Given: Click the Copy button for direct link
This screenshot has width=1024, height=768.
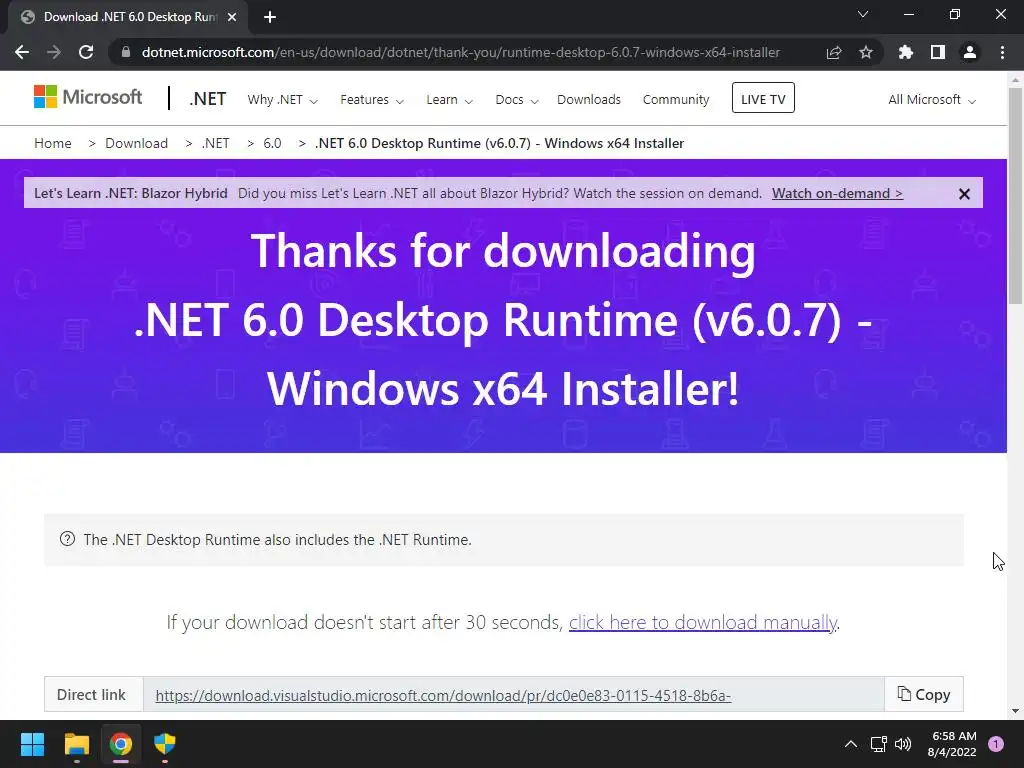Looking at the screenshot, I should coord(923,694).
